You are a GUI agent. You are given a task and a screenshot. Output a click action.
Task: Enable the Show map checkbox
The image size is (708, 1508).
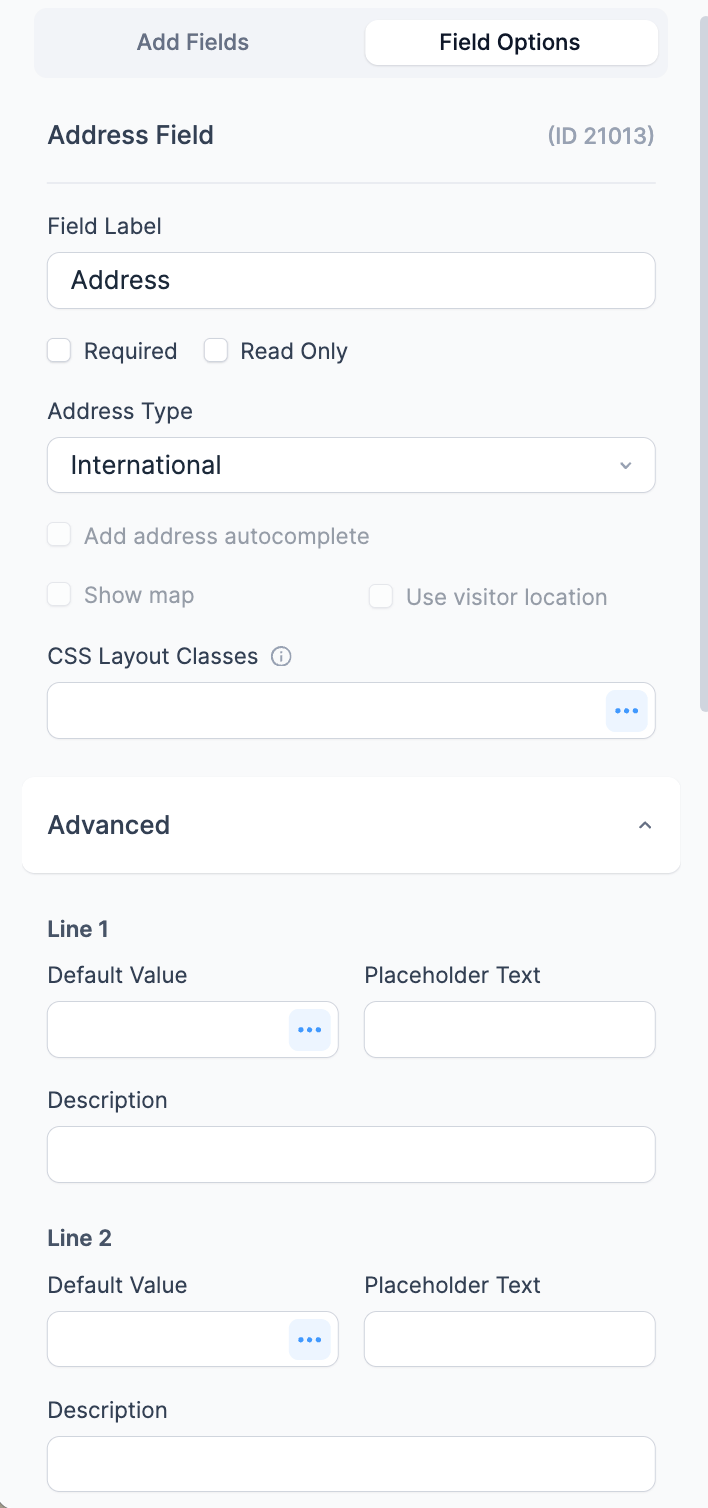click(x=60, y=596)
